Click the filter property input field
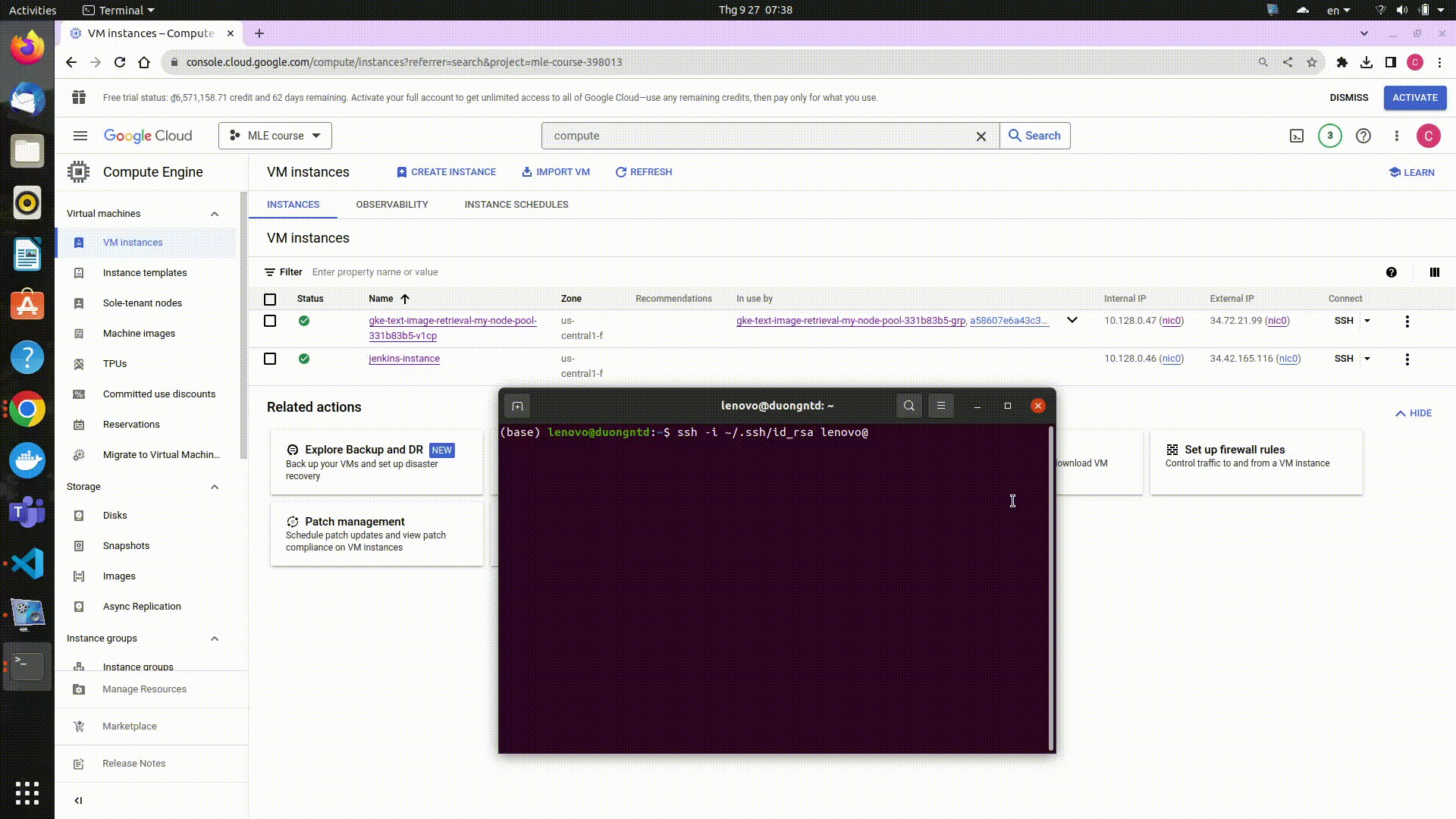 coord(375,272)
